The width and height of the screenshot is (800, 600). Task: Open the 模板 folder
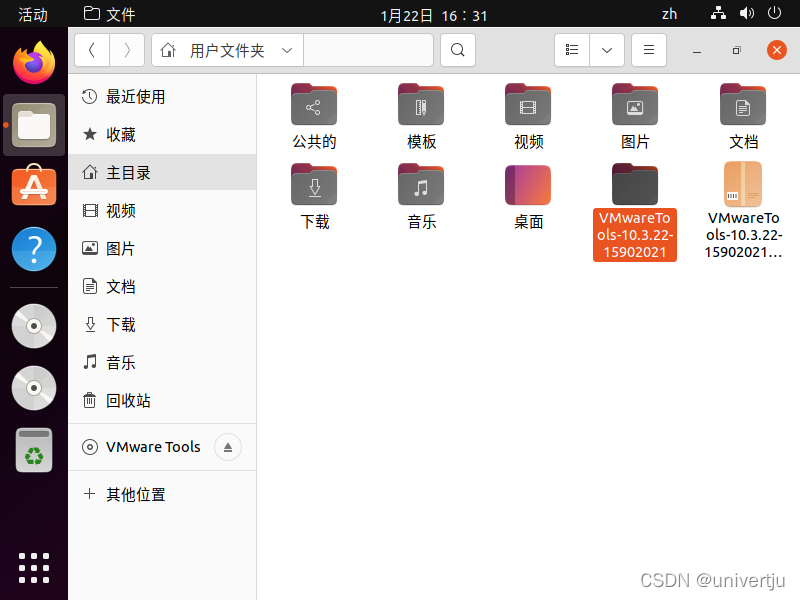coord(421,105)
